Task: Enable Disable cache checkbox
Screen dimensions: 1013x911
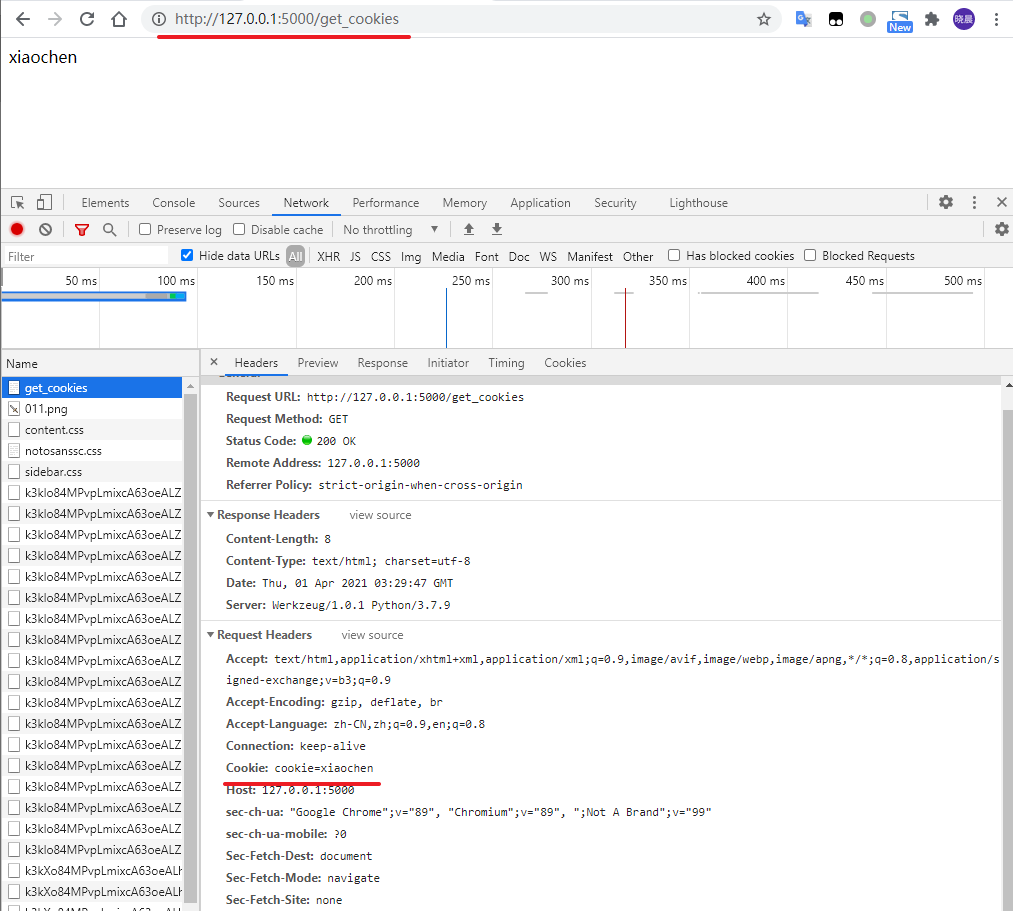Action: click(239, 229)
